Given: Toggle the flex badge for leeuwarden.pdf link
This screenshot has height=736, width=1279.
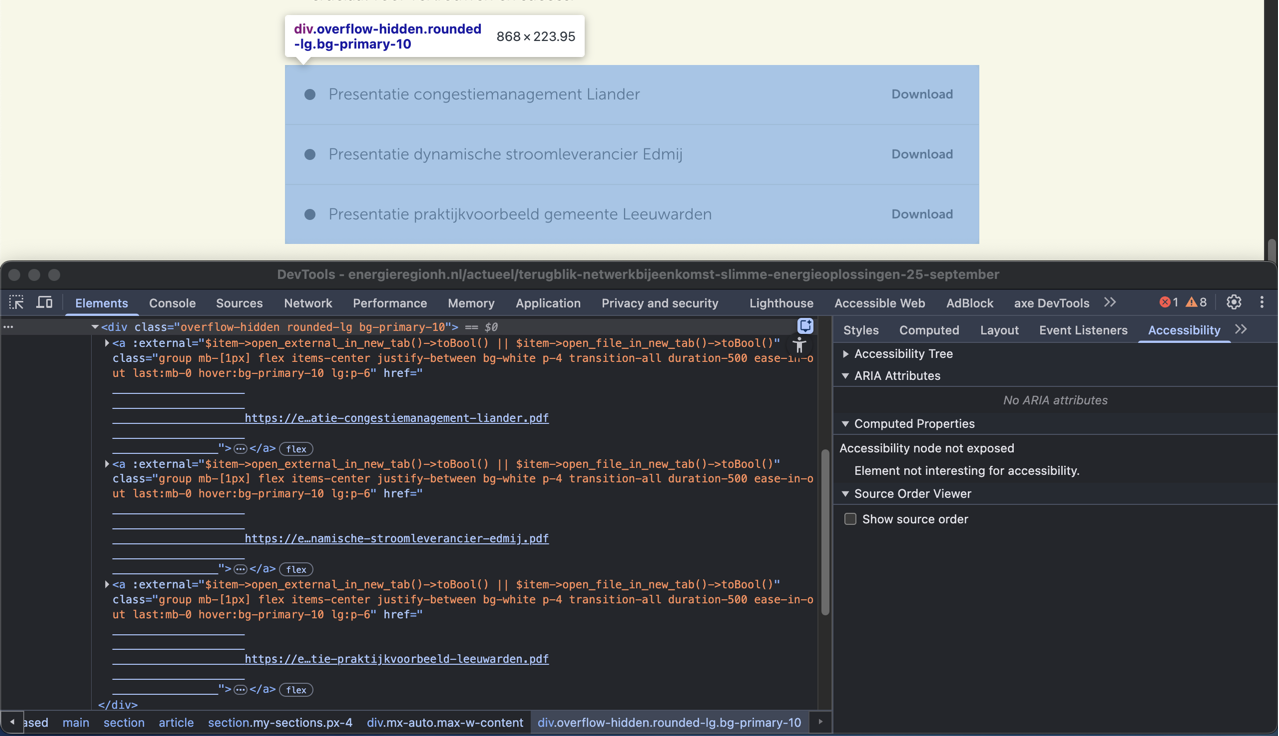Looking at the screenshot, I should 296,690.
